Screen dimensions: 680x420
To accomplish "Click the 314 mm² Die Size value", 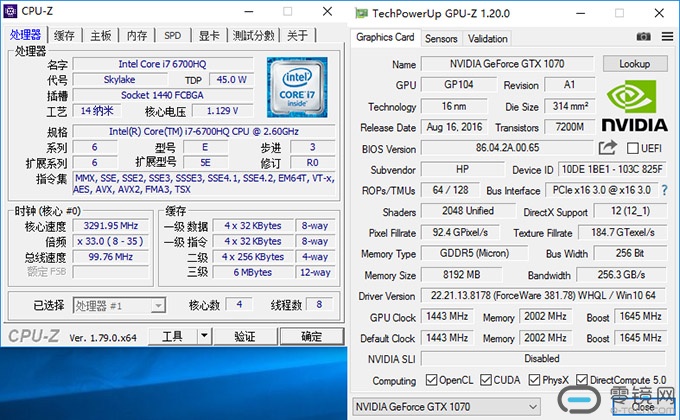I will pos(570,106).
